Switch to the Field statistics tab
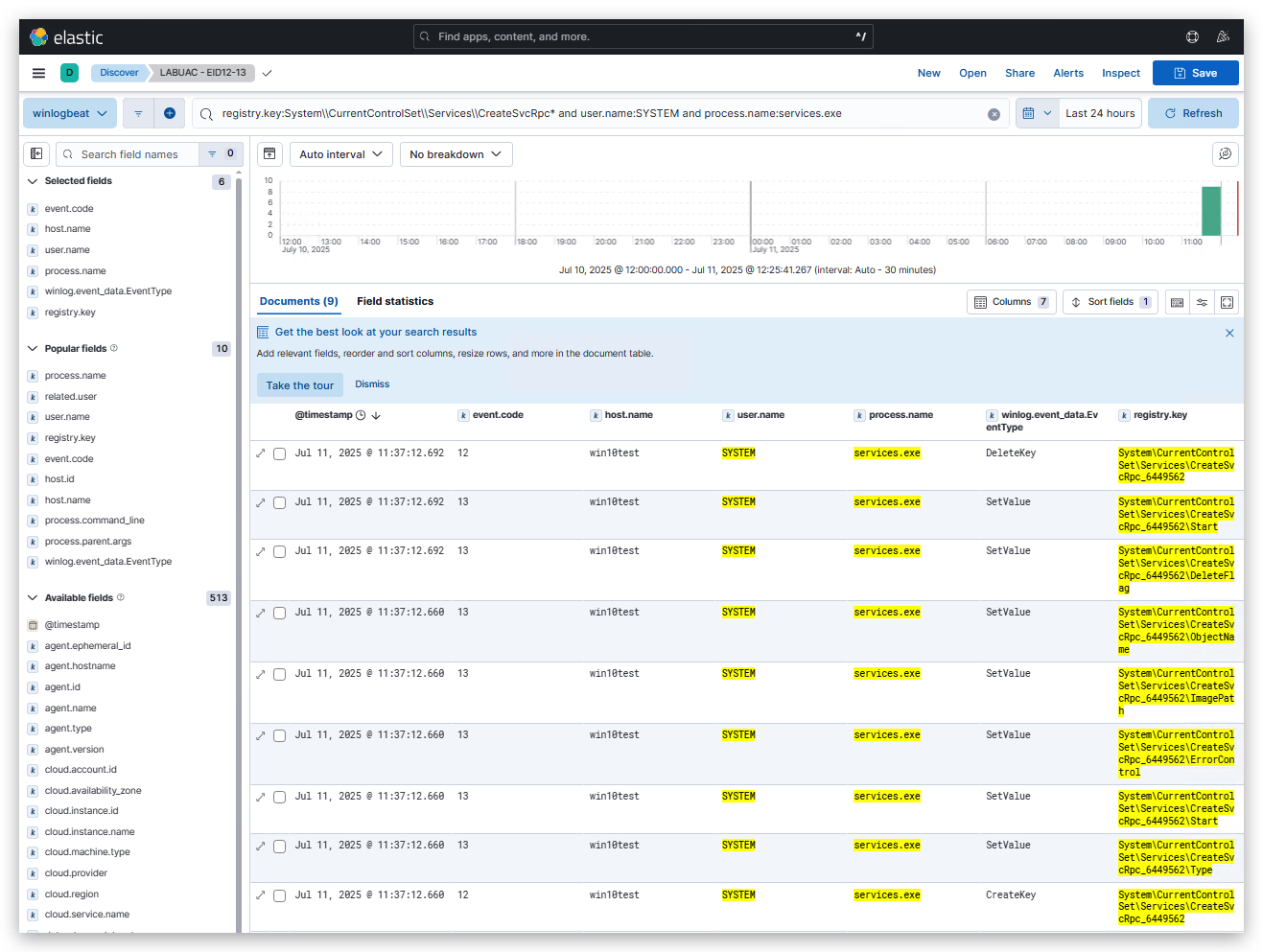 395,301
